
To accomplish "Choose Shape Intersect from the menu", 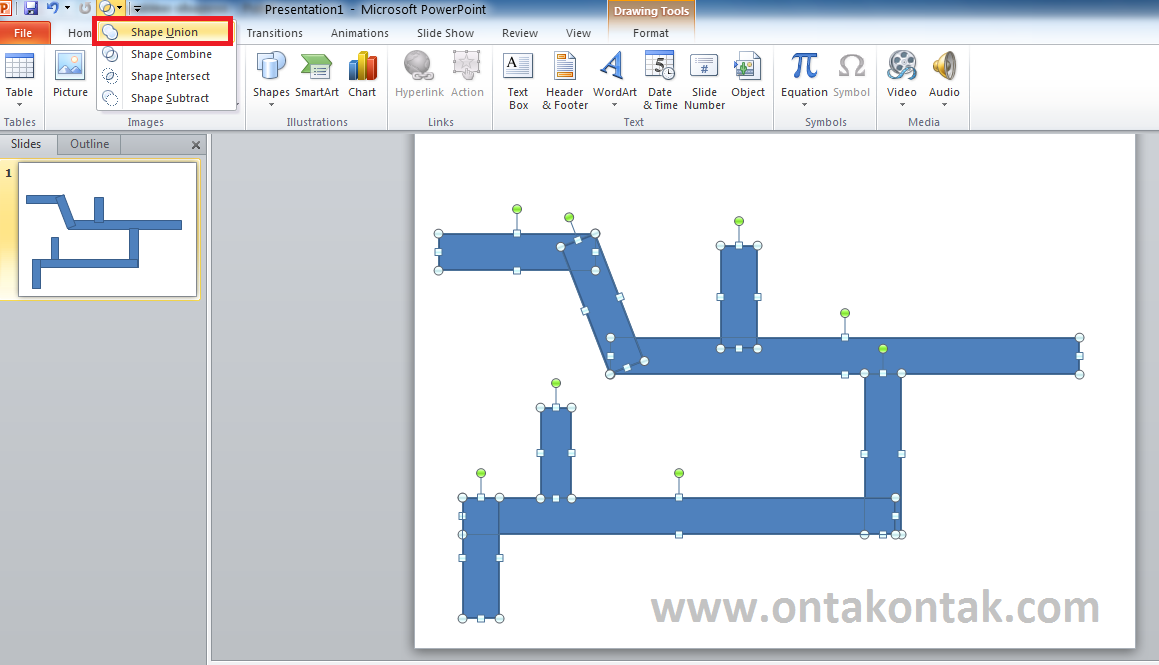I will pyautogui.click(x=165, y=76).
